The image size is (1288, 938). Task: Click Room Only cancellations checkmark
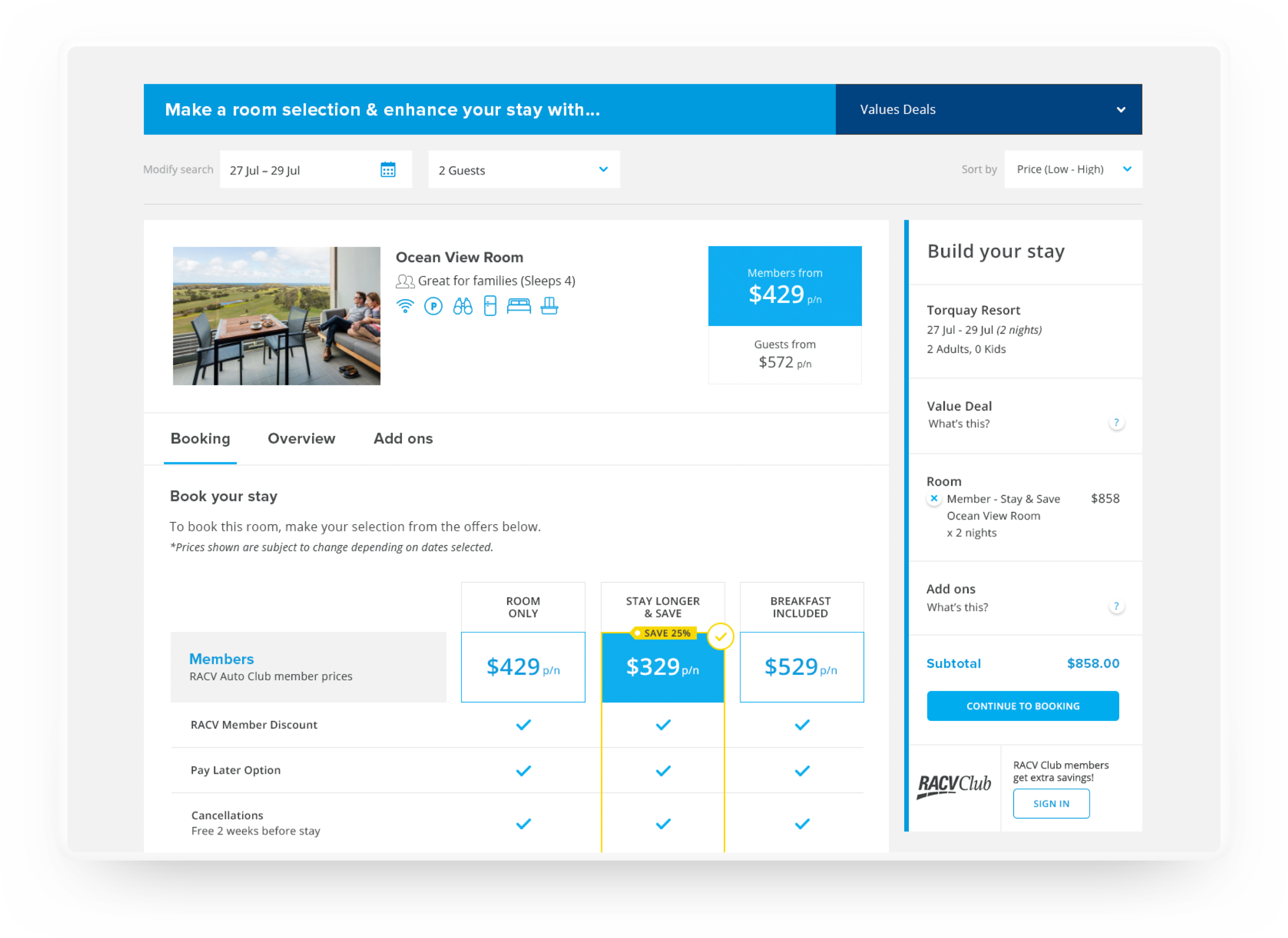click(x=523, y=823)
